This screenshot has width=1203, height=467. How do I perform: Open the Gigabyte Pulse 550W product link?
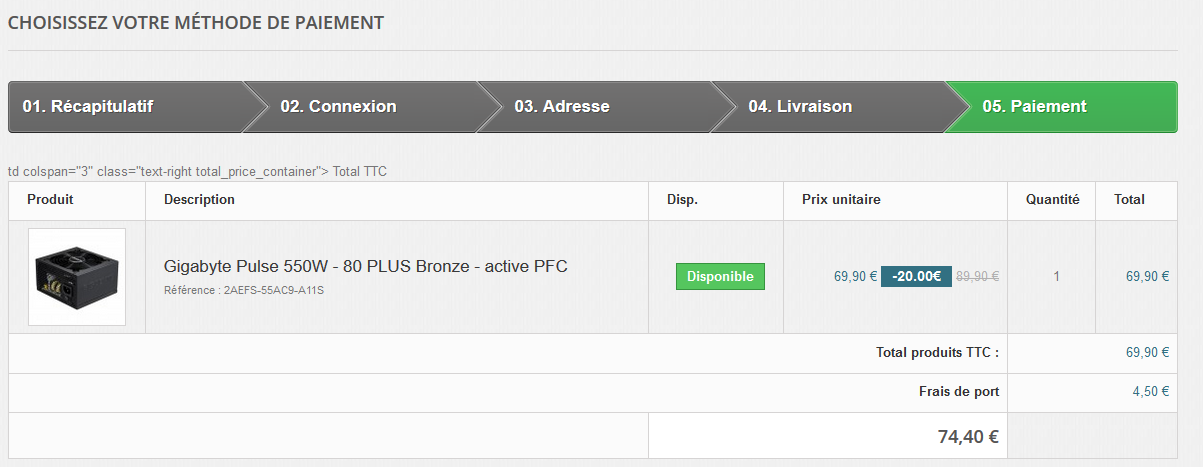366,267
